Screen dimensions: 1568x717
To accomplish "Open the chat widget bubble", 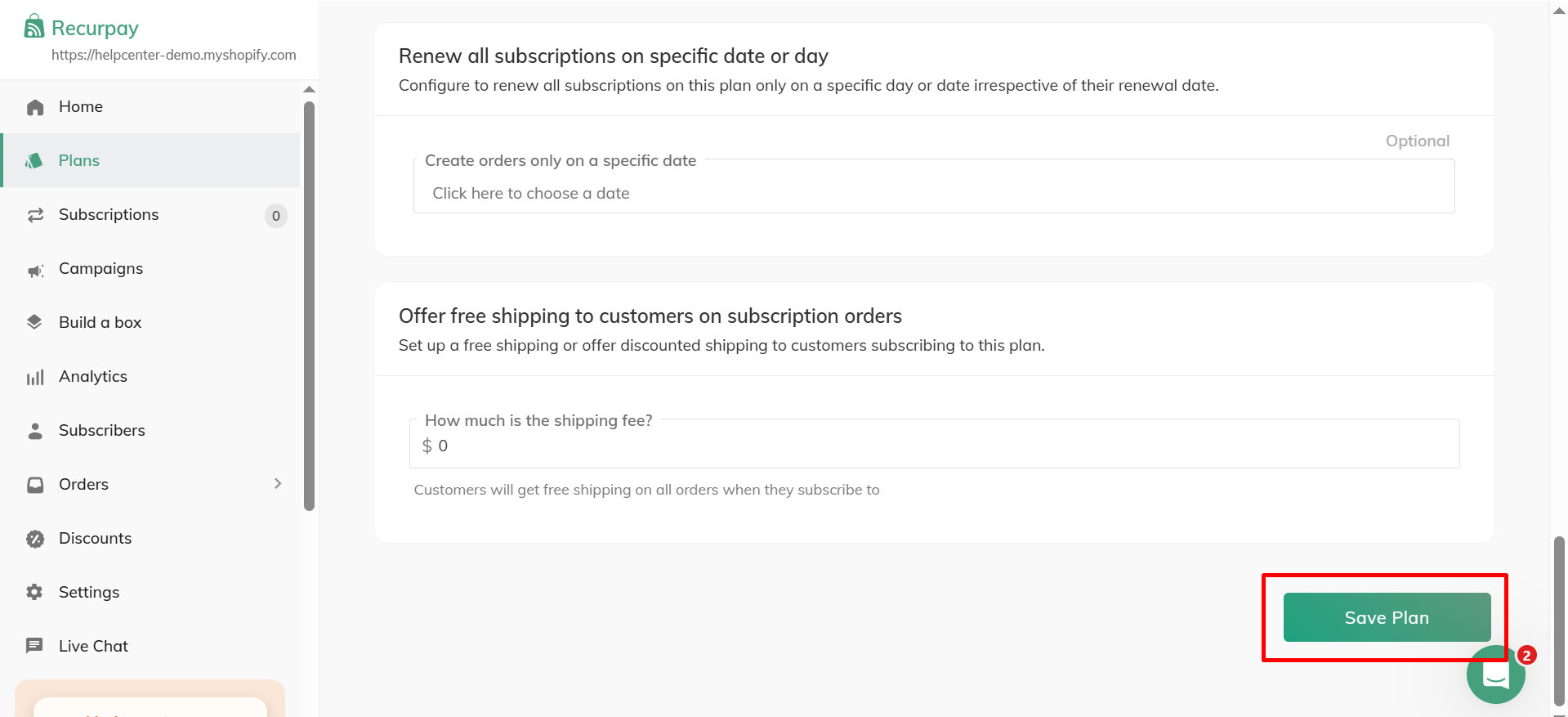I will tap(1495, 675).
